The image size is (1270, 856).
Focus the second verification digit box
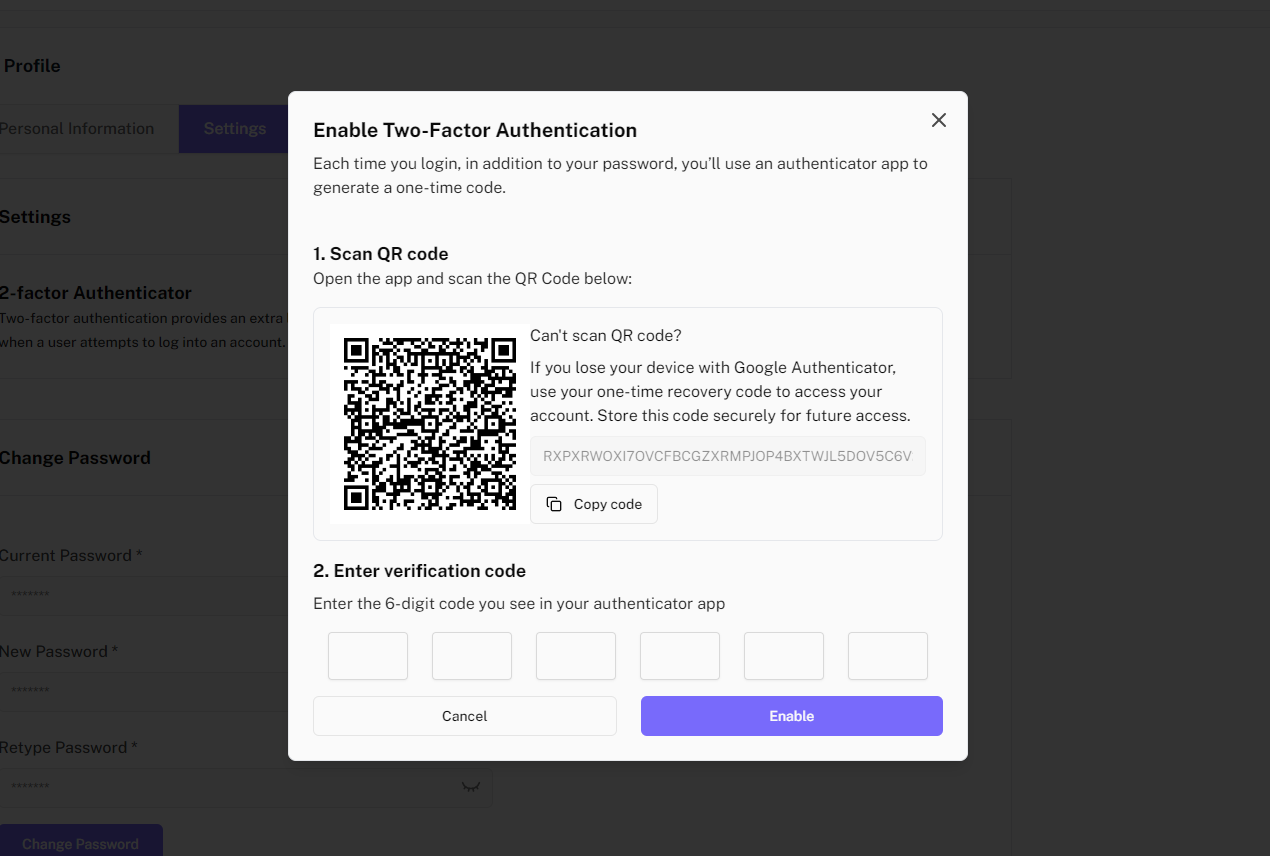tap(472, 656)
